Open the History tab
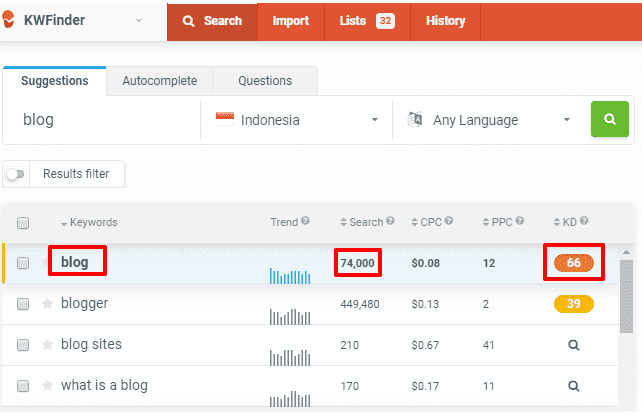The height and width of the screenshot is (414, 642). [x=445, y=21]
